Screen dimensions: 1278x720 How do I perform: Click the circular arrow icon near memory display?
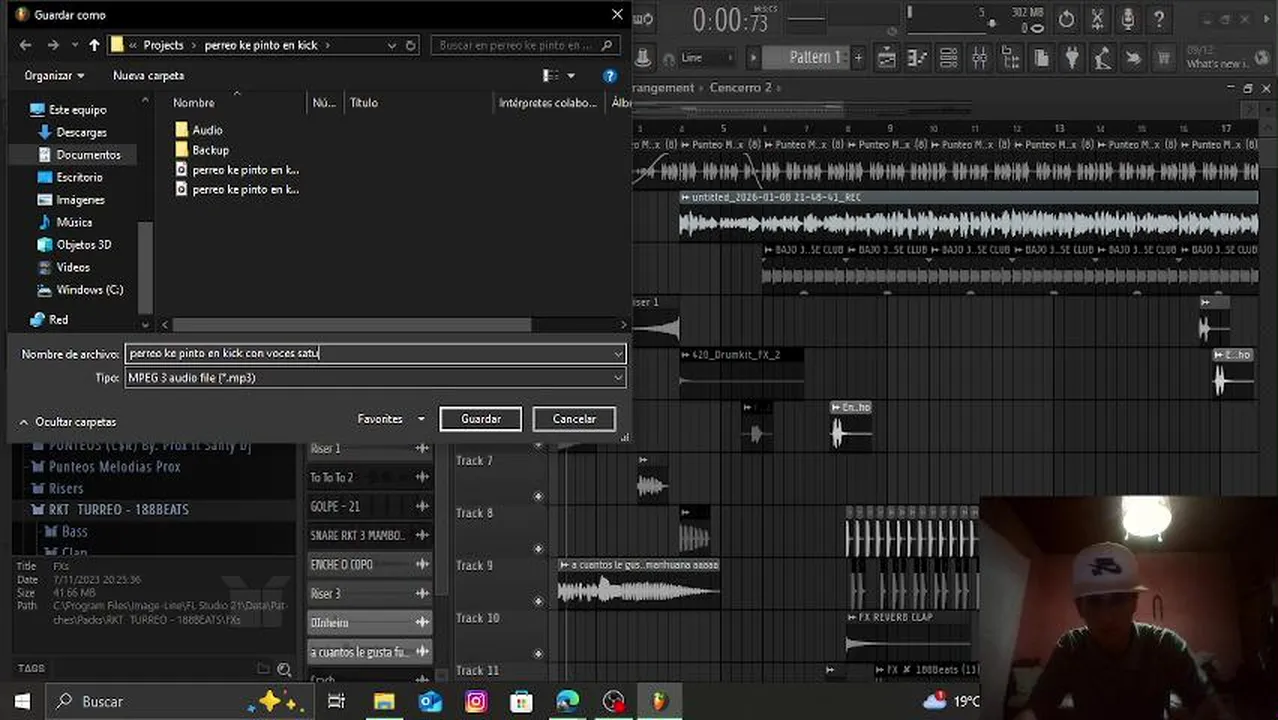point(1066,19)
